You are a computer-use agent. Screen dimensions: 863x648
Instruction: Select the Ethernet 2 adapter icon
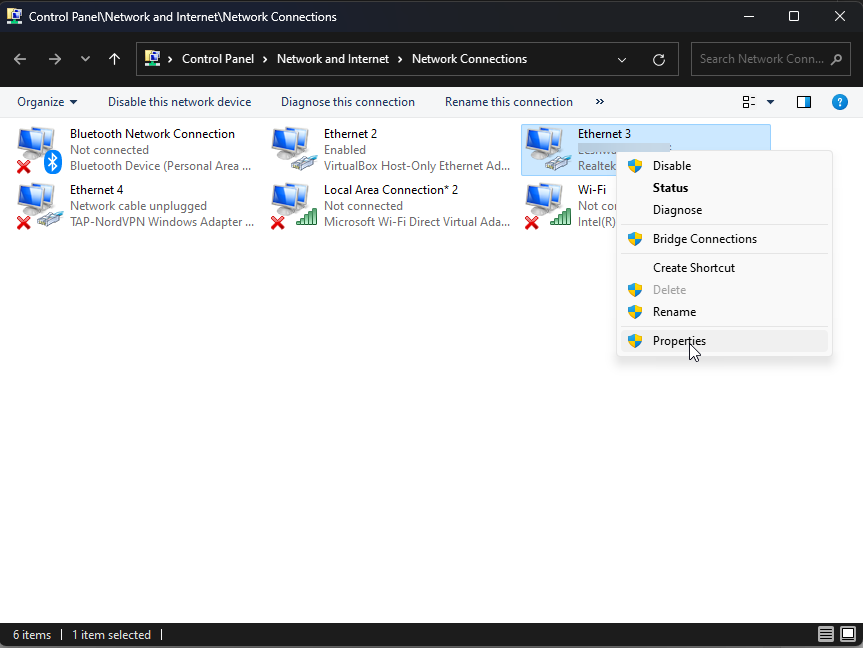click(x=293, y=149)
